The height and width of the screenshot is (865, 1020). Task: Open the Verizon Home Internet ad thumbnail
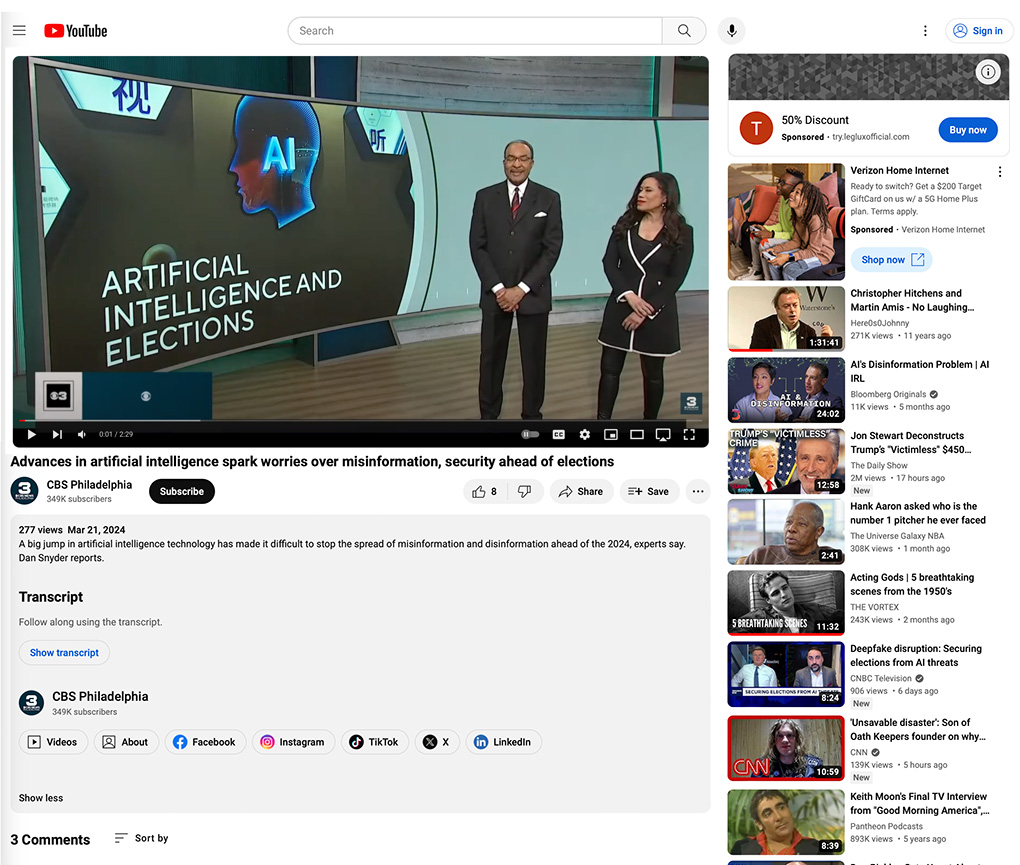786,222
